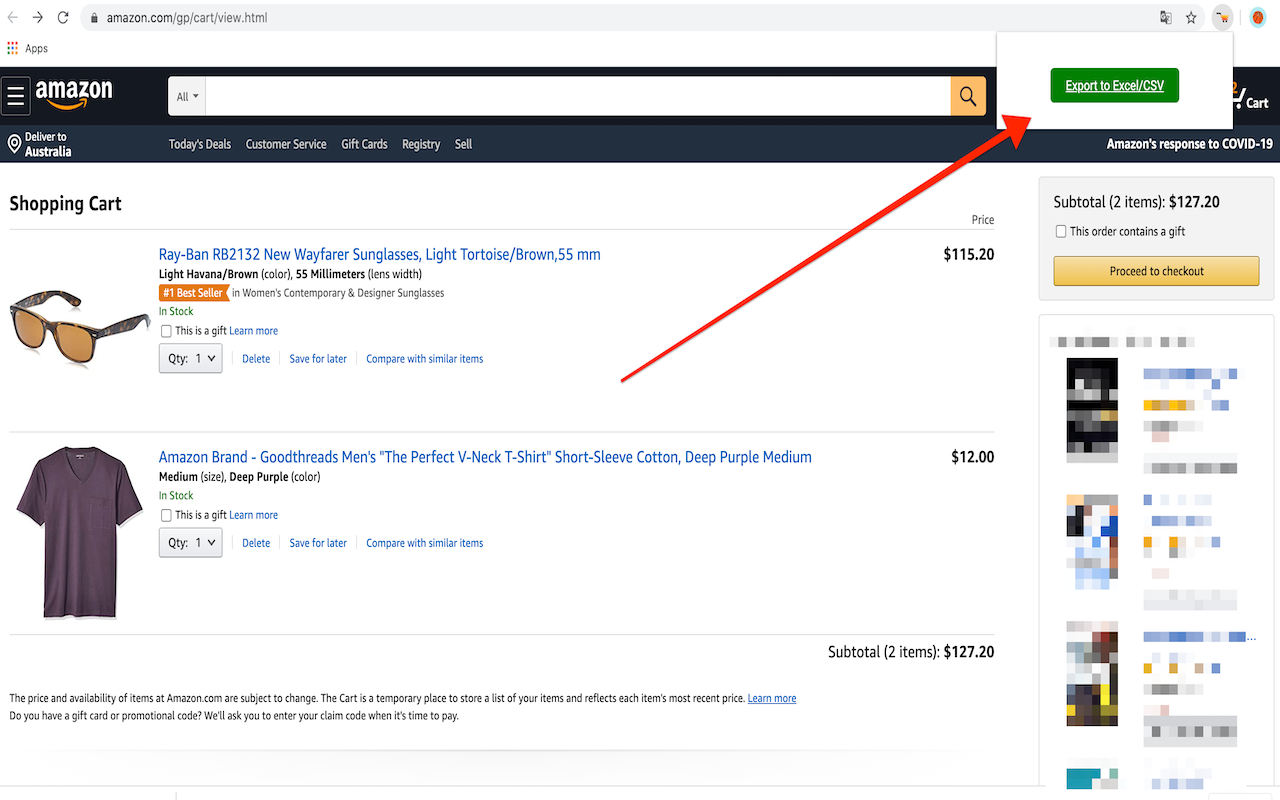The width and height of the screenshot is (1280, 800).
Task: Mark the Ray-Ban sunglasses as a gift
Action: pos(166,331)
